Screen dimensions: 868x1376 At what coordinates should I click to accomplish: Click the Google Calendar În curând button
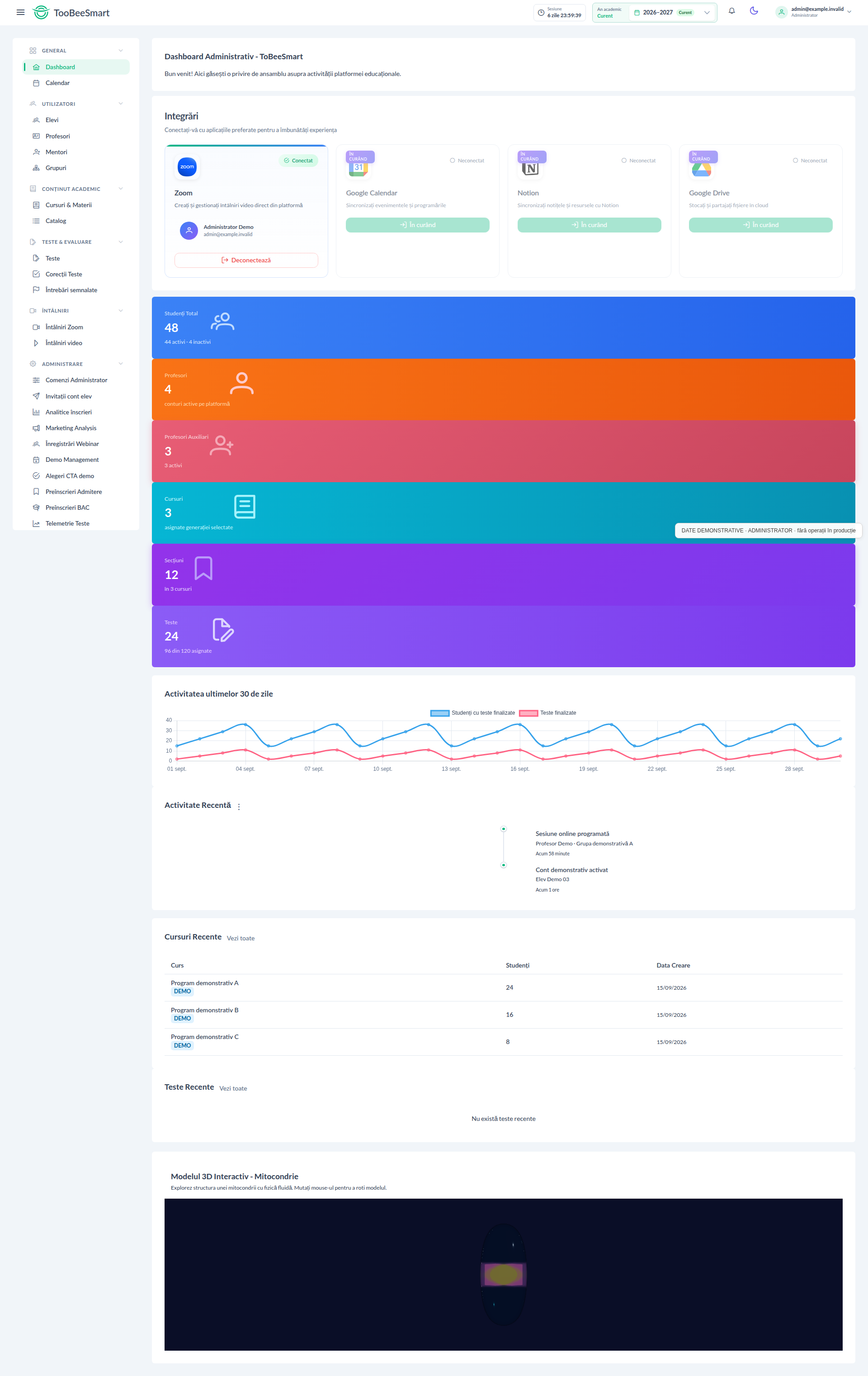(417, 225)
